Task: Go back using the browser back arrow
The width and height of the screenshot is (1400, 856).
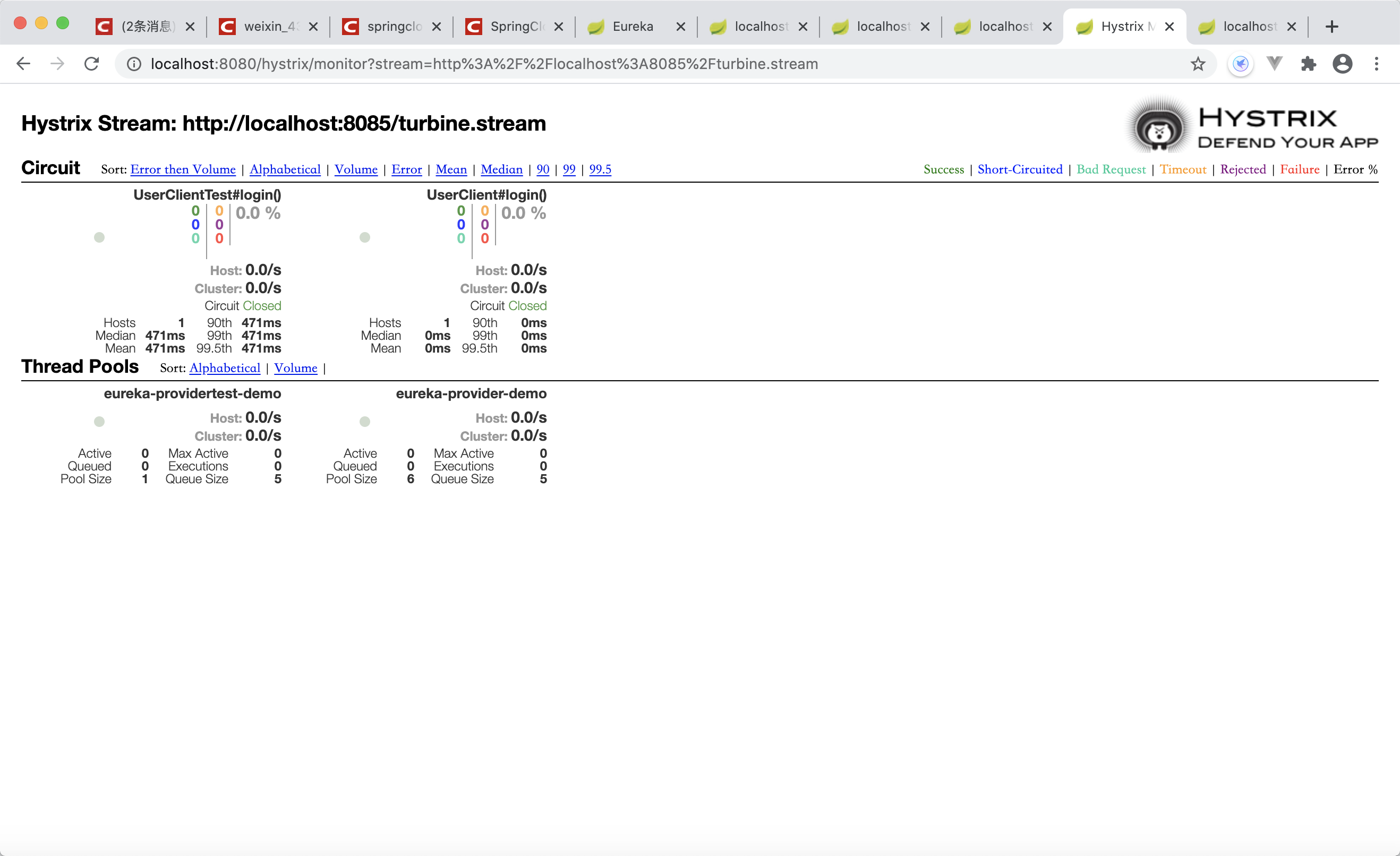Action: pos(23,64)
